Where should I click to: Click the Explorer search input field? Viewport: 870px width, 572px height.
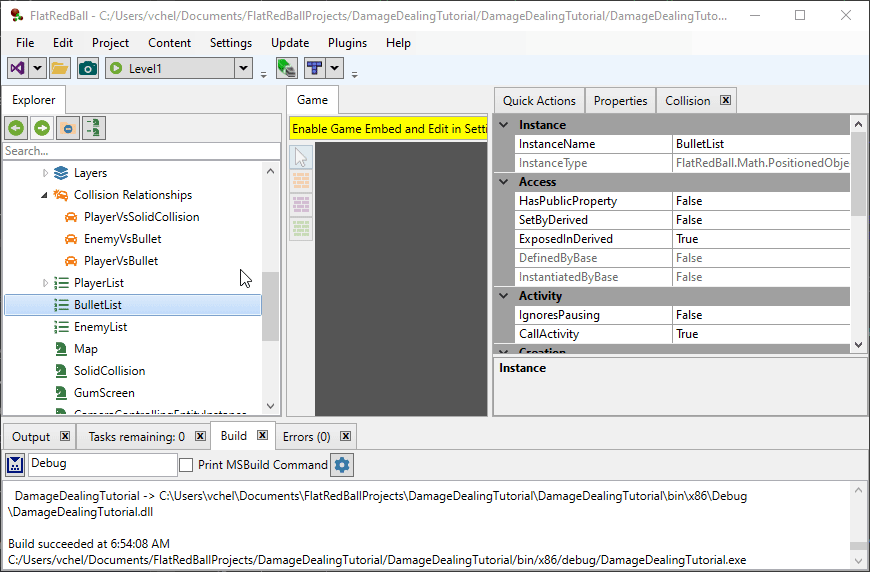pyautogui.click(x=140, y=151)
